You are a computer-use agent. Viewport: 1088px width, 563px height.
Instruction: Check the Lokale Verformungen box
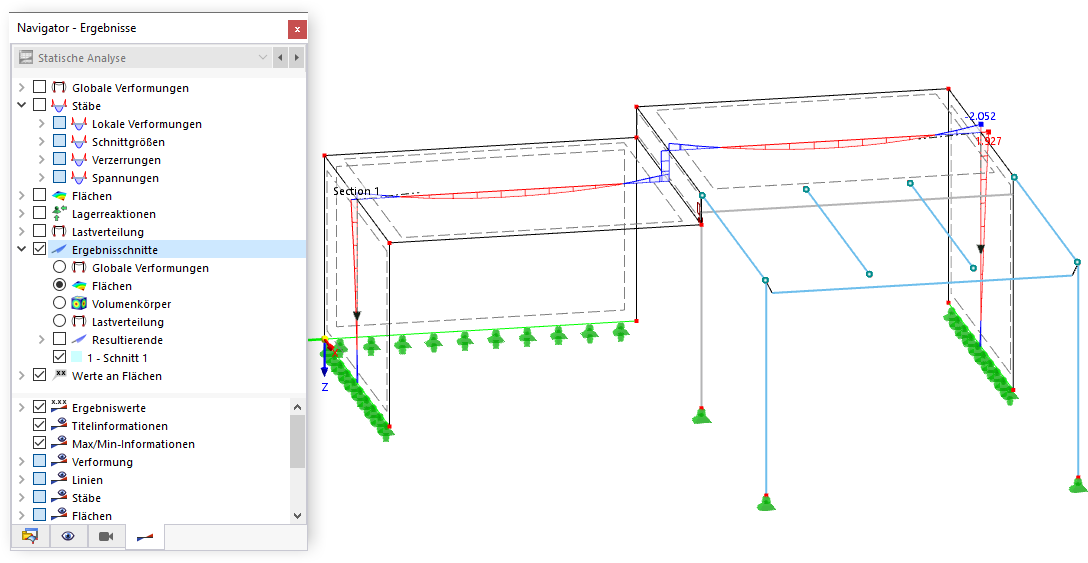(60, 123)
